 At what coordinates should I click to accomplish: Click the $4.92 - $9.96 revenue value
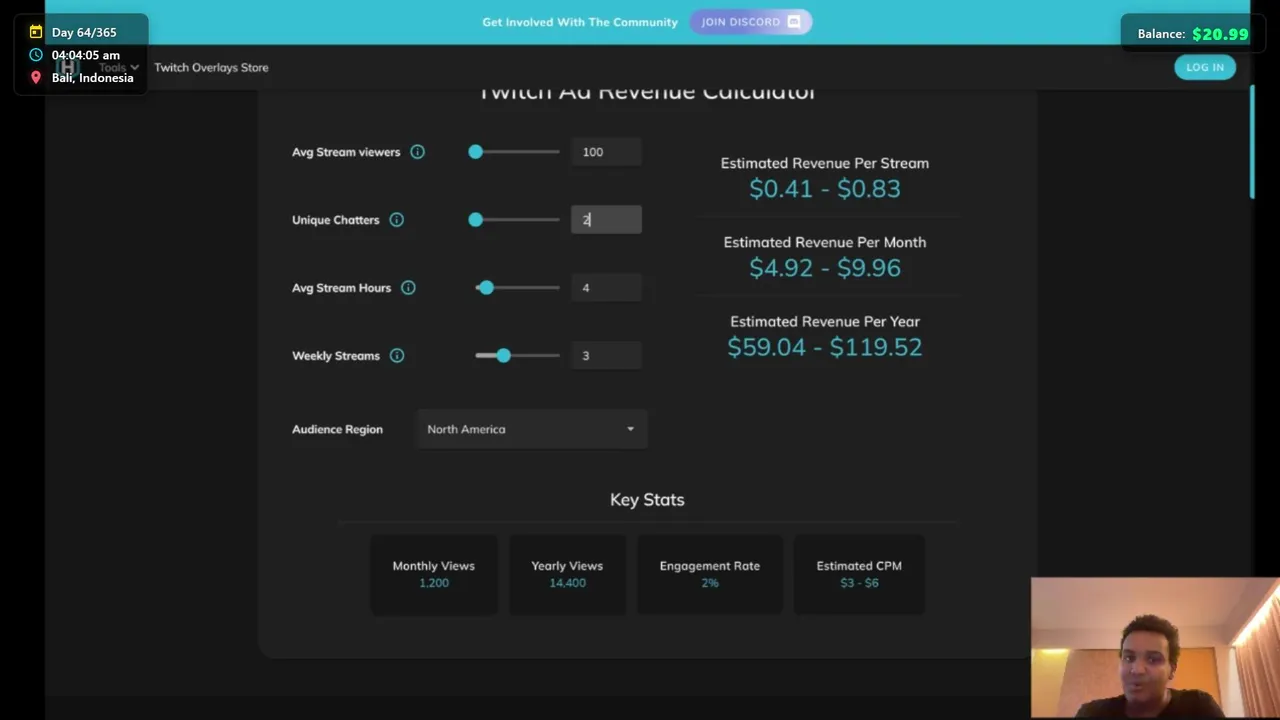tap(825, 268)
